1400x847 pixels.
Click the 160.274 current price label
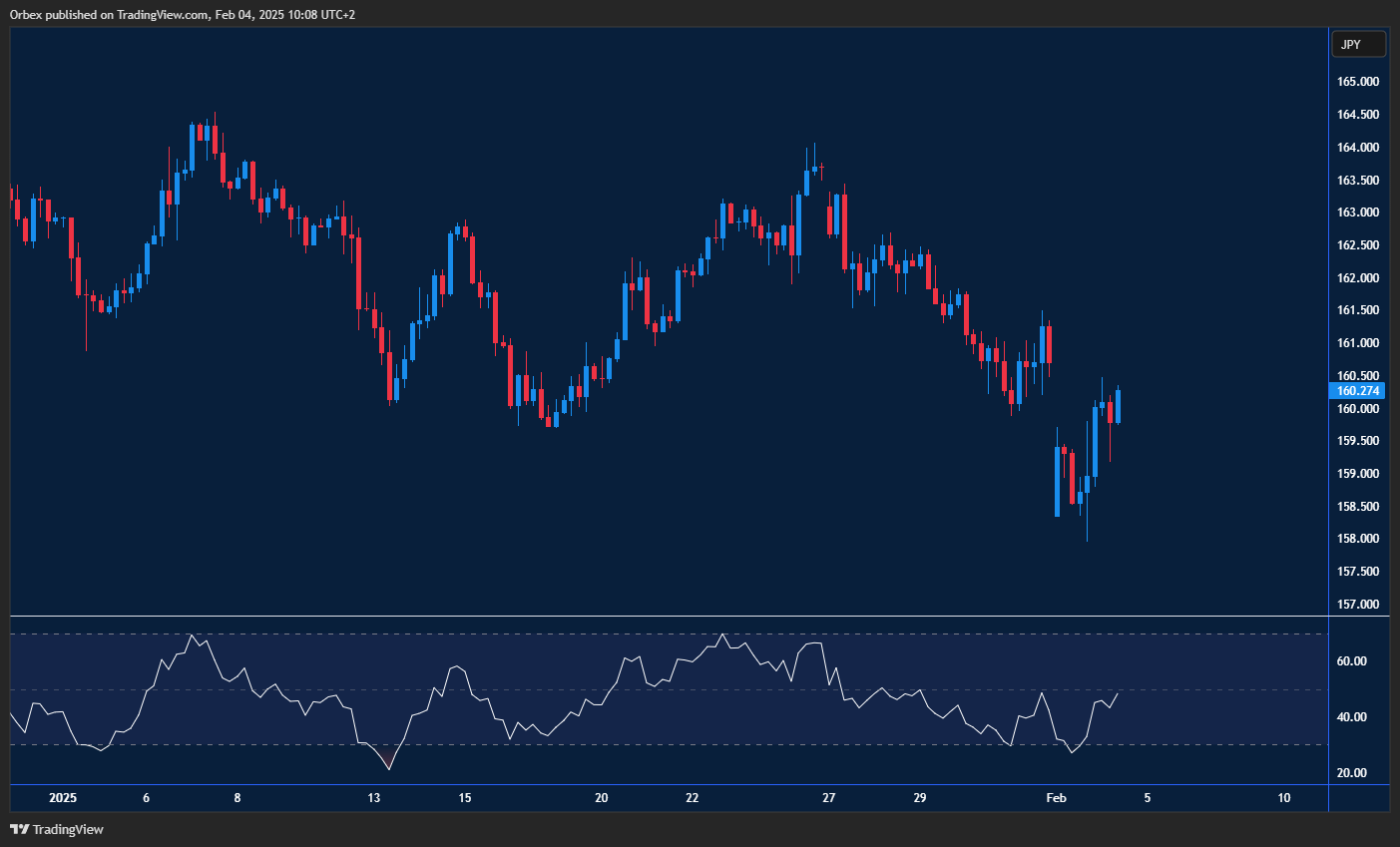tap(1358, 391)
